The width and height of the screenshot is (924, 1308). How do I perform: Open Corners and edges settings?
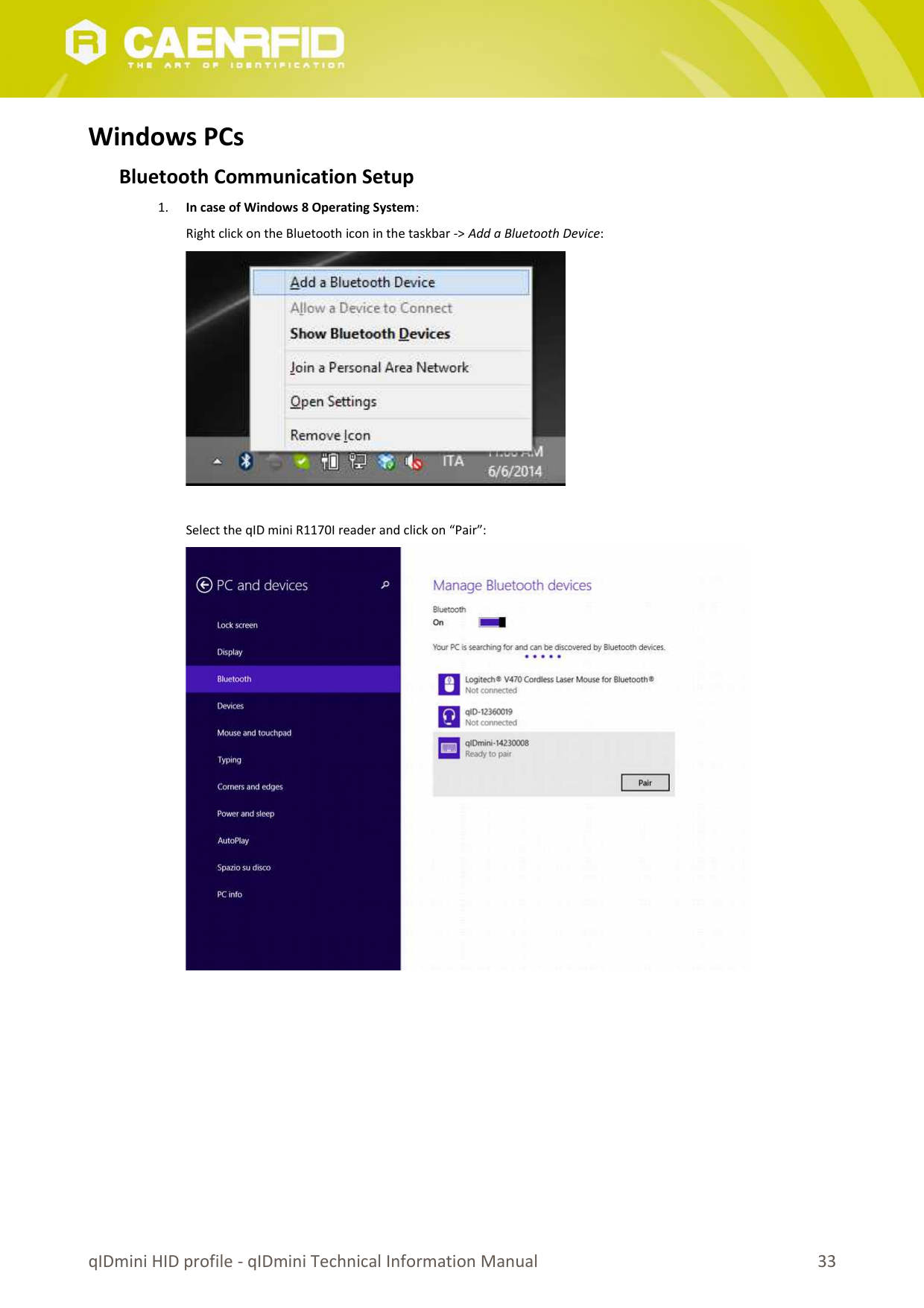[293, 786]
